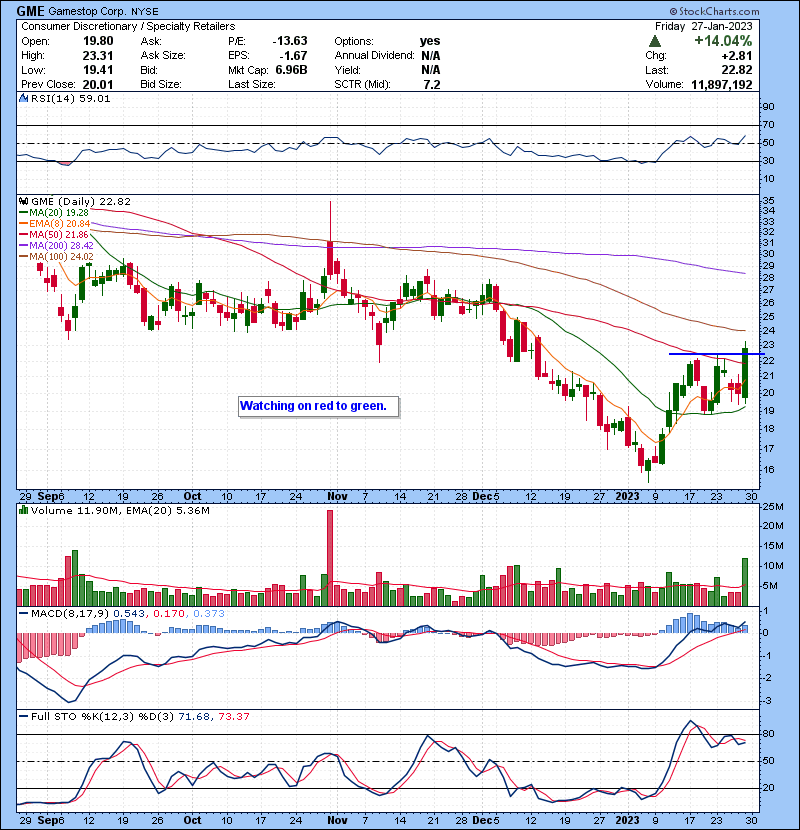Click the Bid Size label

point(161,84)
